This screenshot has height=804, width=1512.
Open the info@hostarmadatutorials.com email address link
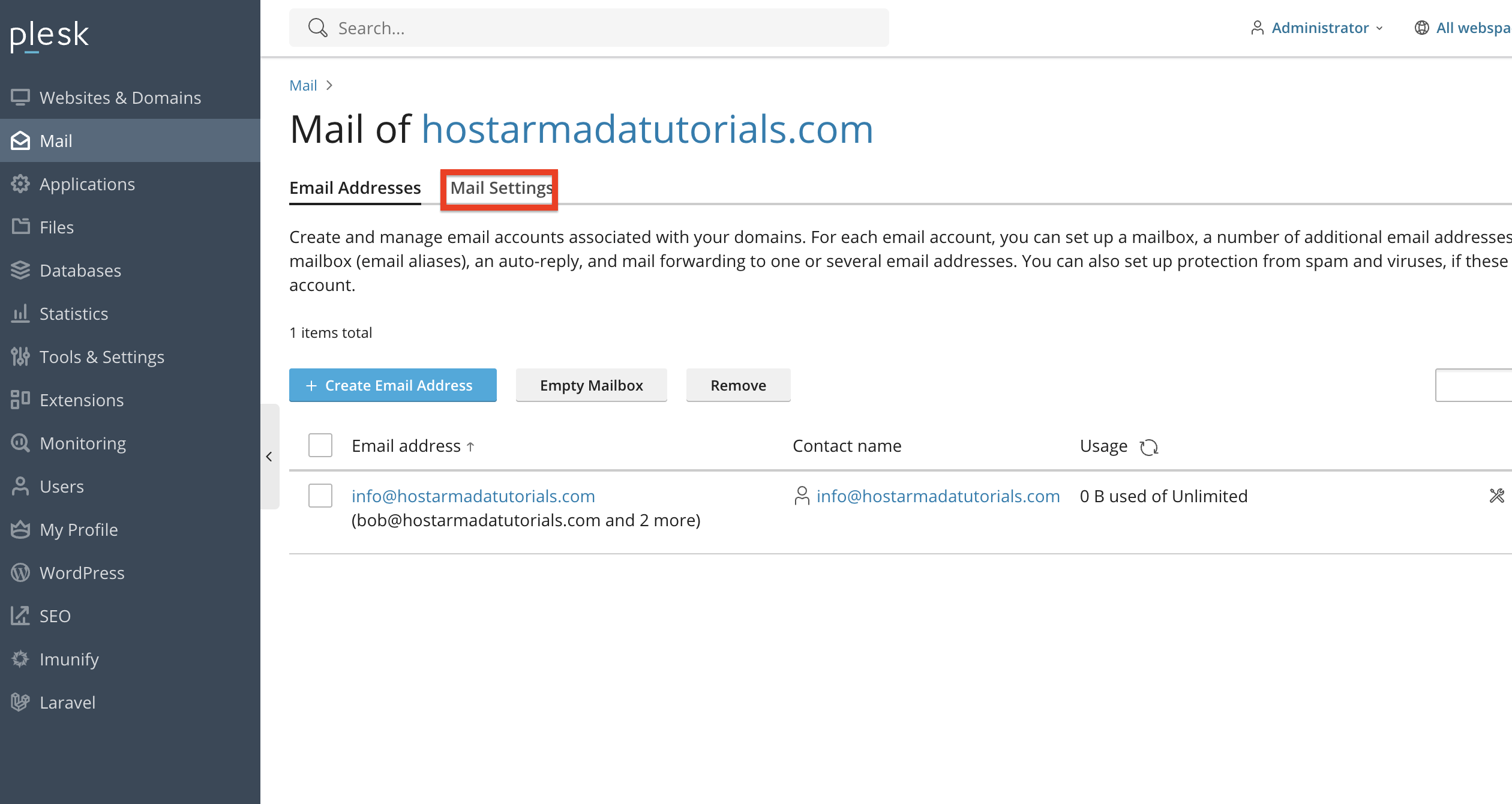tap(473, 496)
